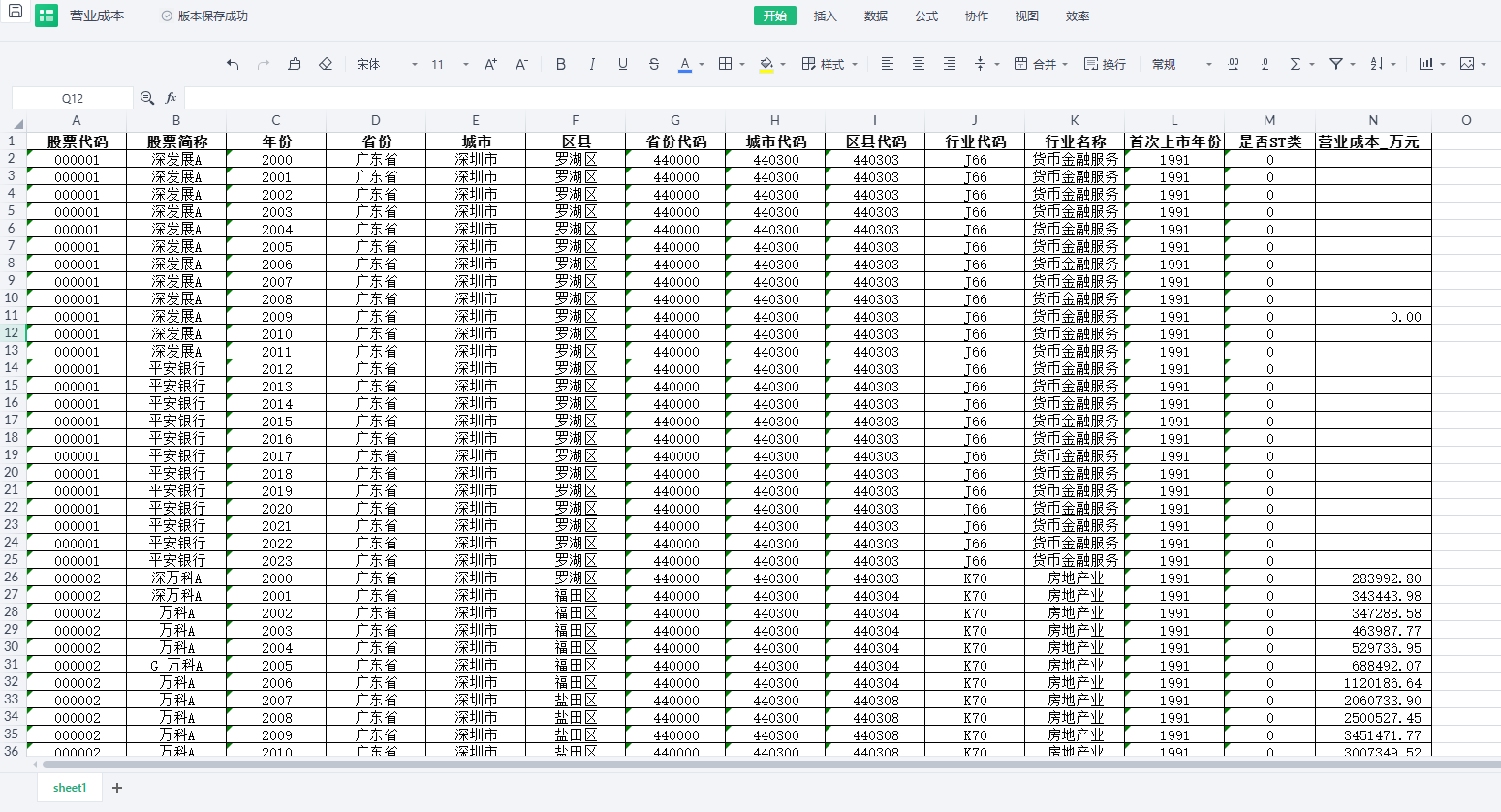Click the eraser clear-format icon
The image size is (1501, 812).
point(326,64)
